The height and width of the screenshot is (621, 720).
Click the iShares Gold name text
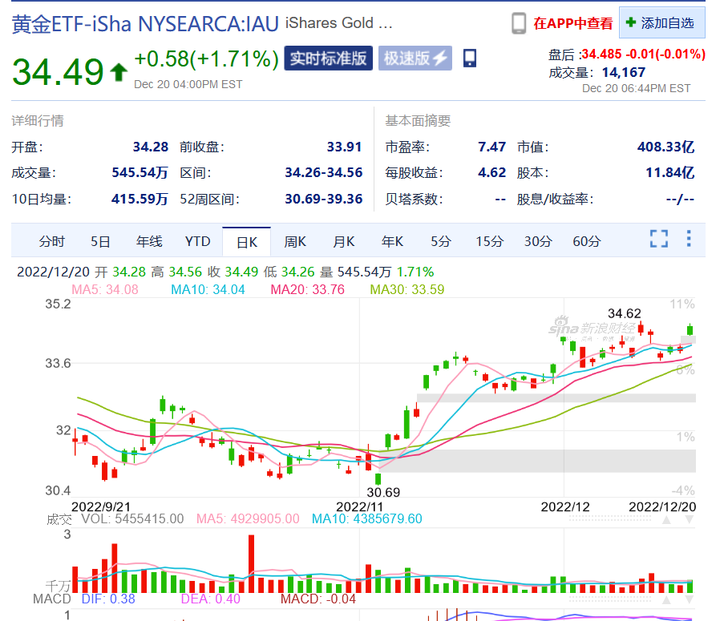[x=339, y=23]
